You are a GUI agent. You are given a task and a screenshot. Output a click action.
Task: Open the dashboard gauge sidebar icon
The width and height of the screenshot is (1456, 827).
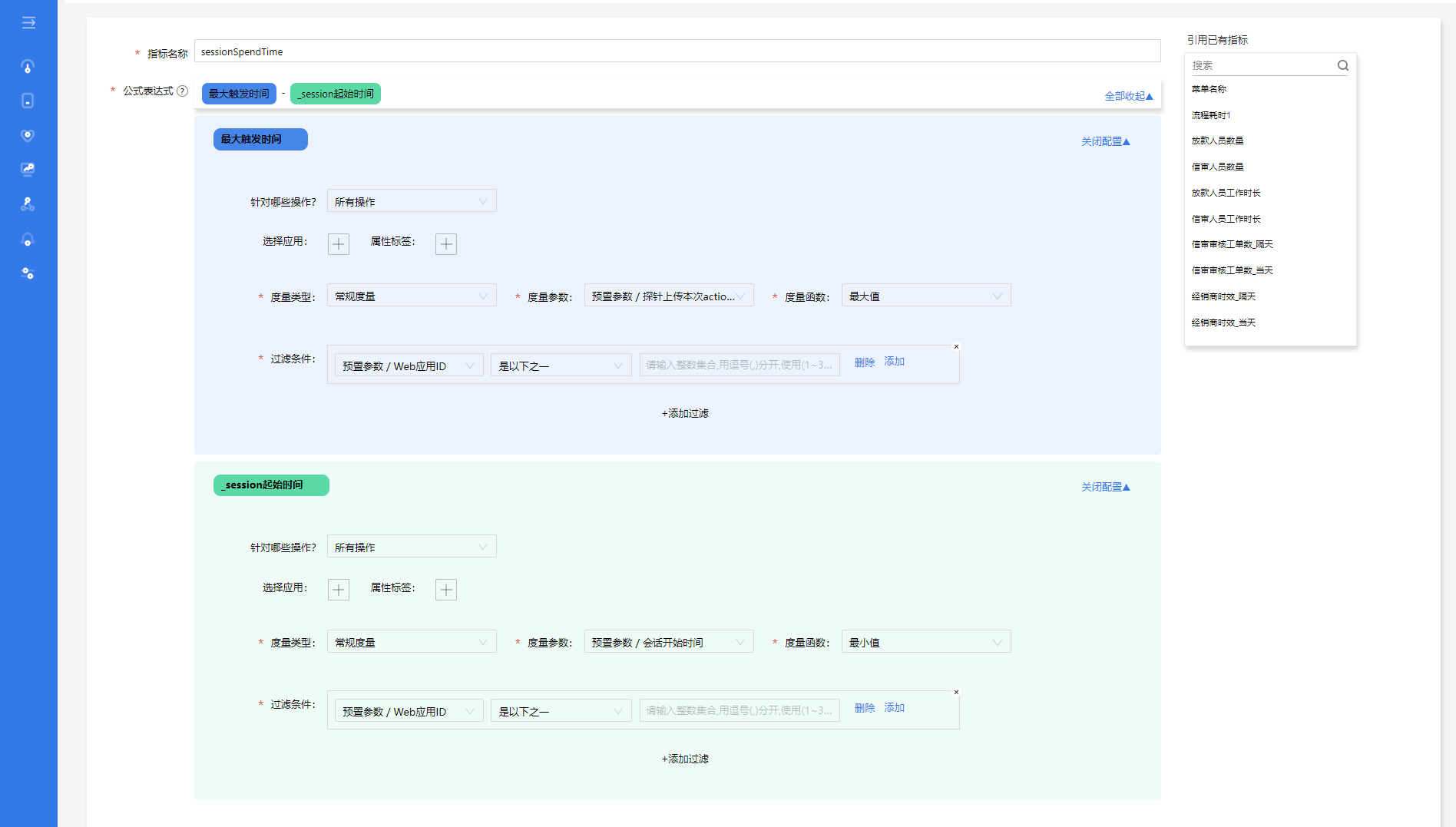(x=28, y=67)
